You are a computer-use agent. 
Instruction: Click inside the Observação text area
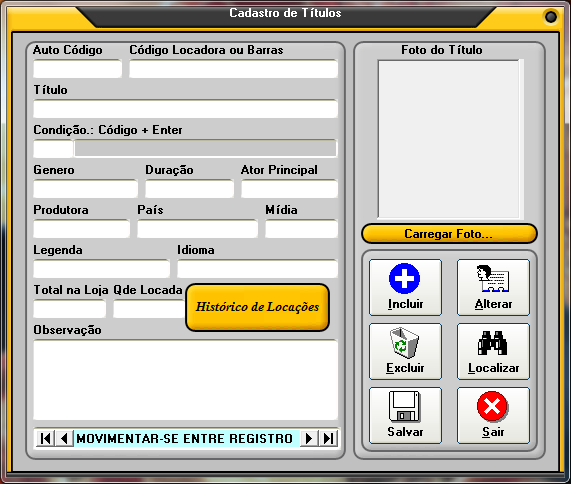185,380
